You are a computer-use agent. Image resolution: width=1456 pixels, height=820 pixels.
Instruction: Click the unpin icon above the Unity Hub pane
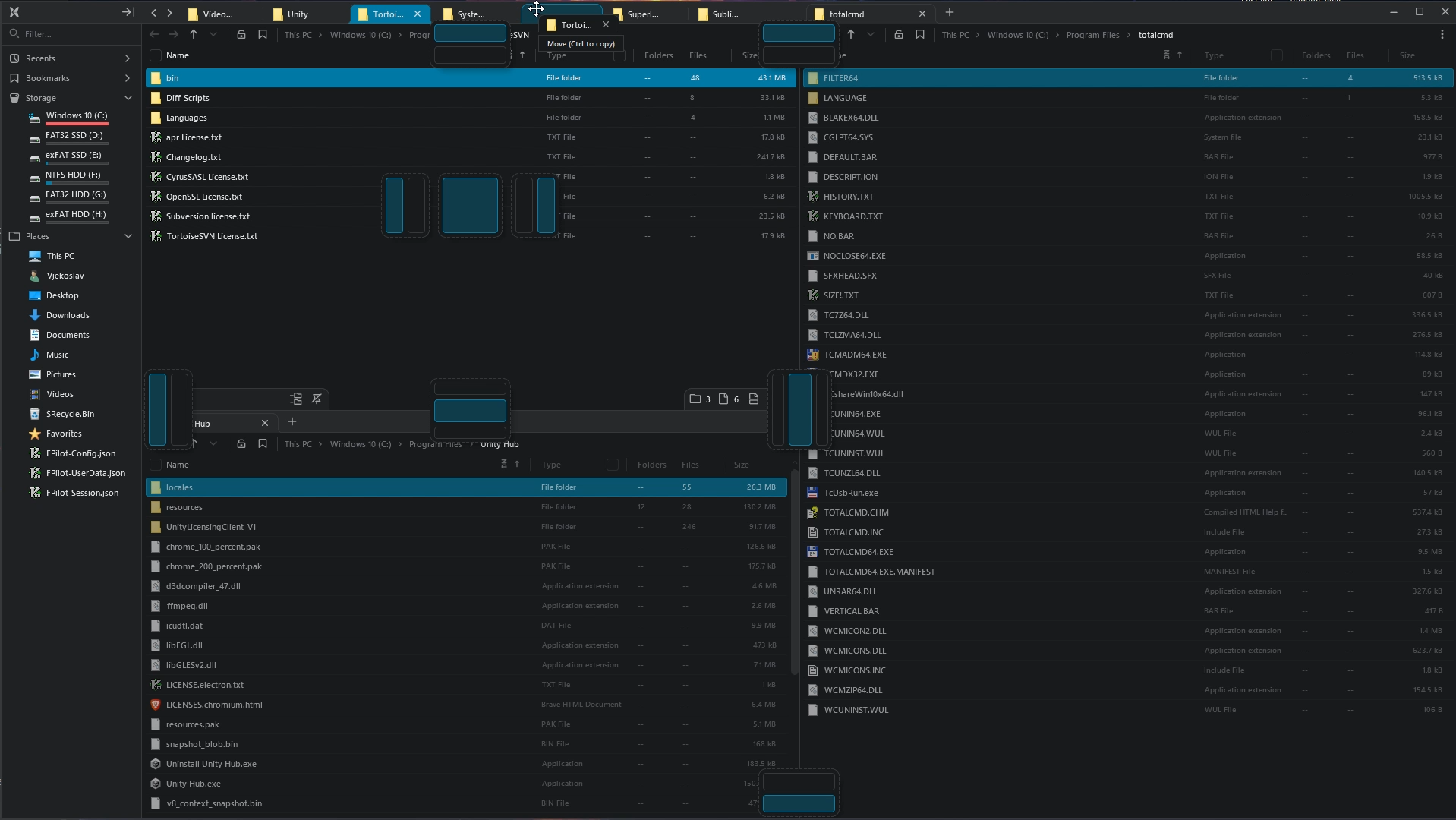(x=317, y=399)
